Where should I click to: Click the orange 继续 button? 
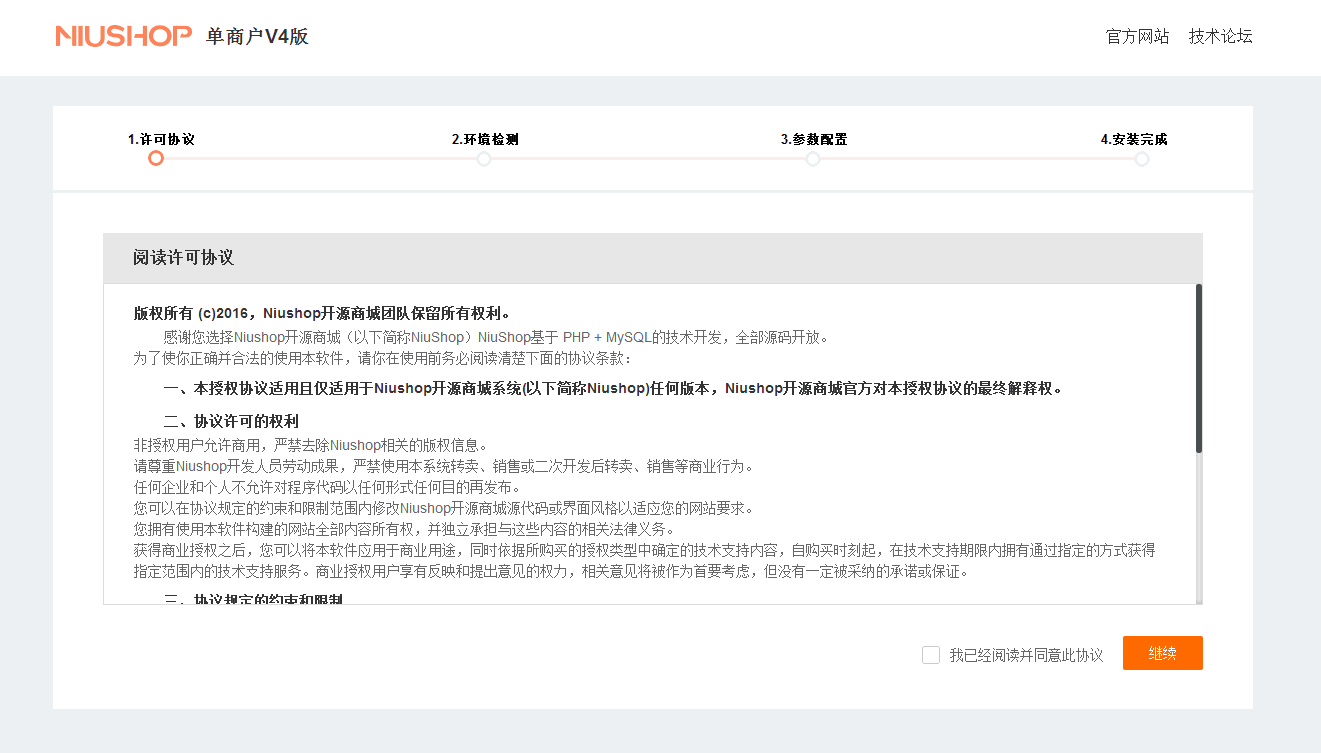pos(1162,653)
